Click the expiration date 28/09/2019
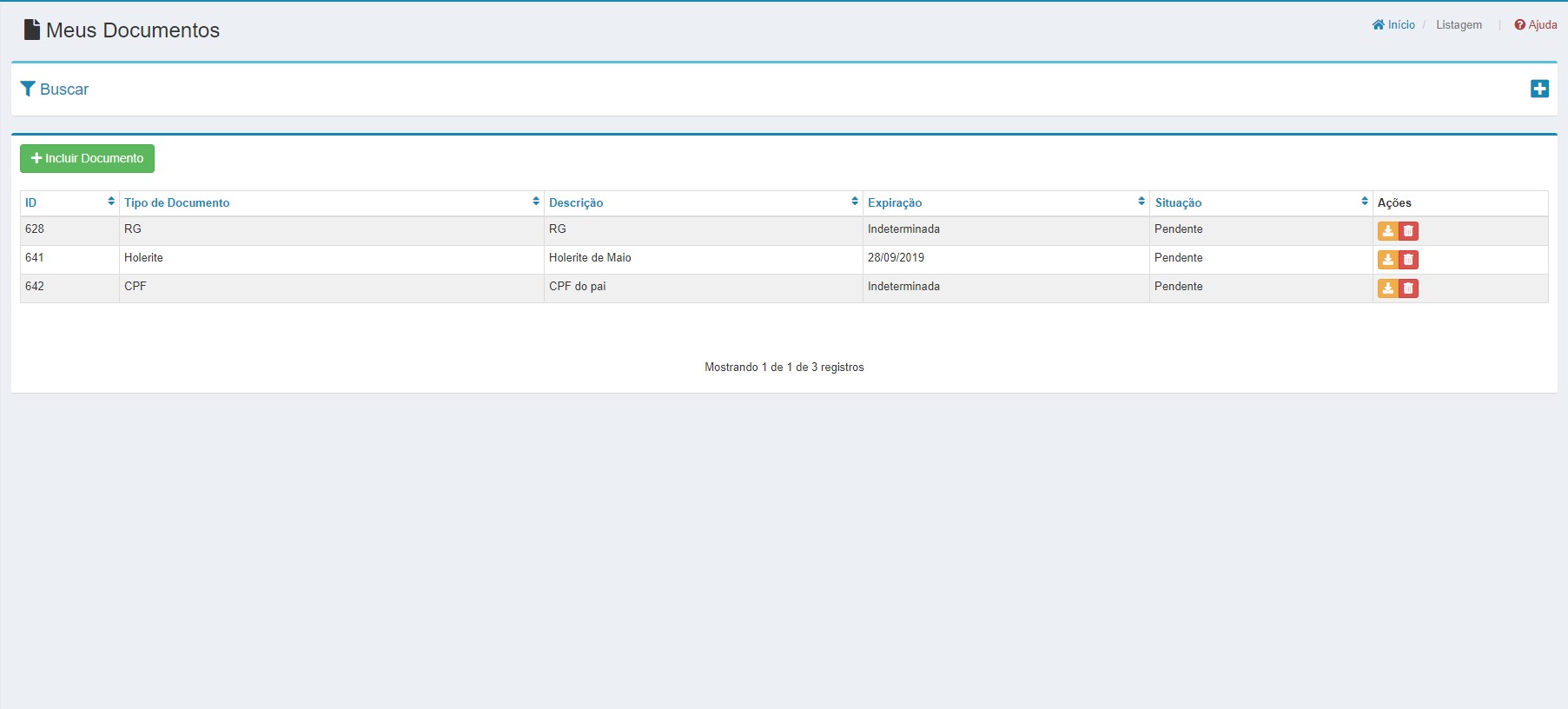The height and width of the screenshot is (709, 1568). pyautogui.click(x=896, y=257)
